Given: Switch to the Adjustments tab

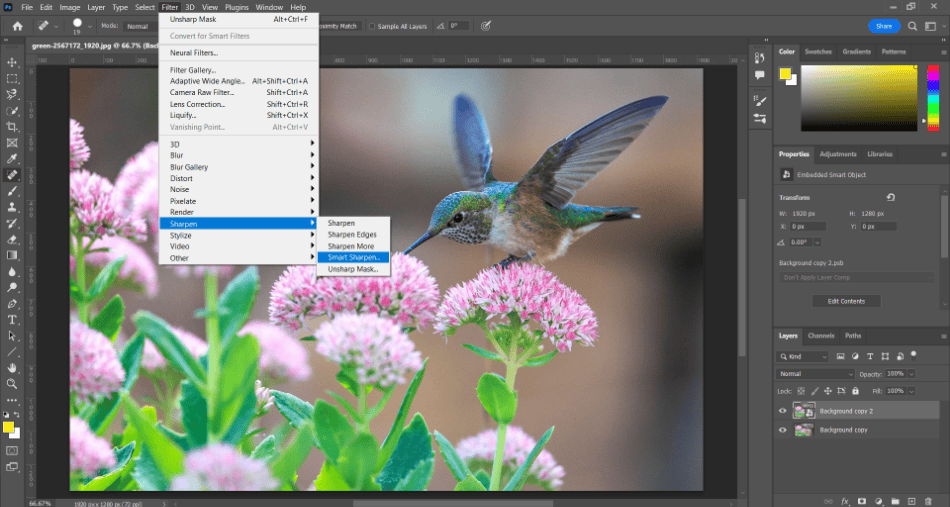Looking at the screenshot, I should [x=838, y=154].
